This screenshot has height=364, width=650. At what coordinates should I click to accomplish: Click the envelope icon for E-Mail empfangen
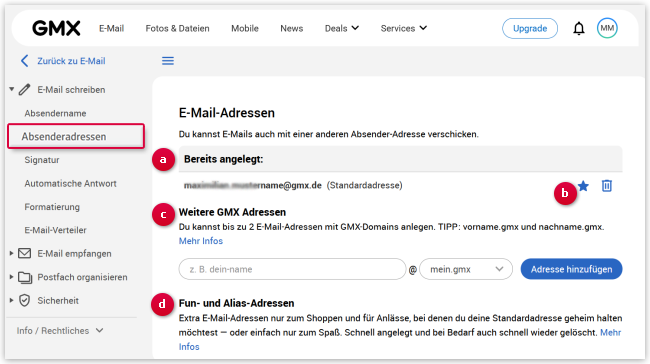point(24,253)
